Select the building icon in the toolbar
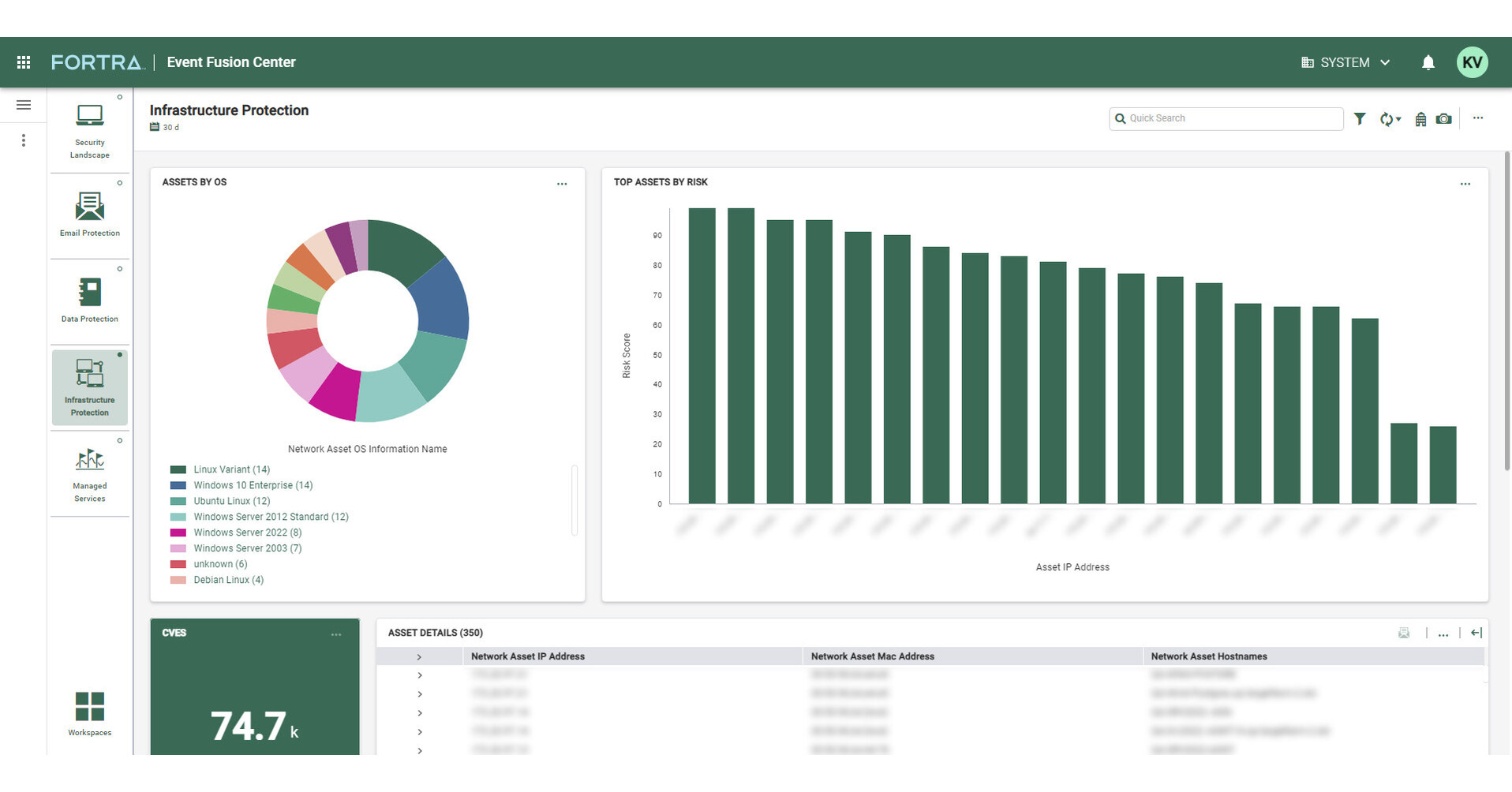 (x=1420, y=118)
